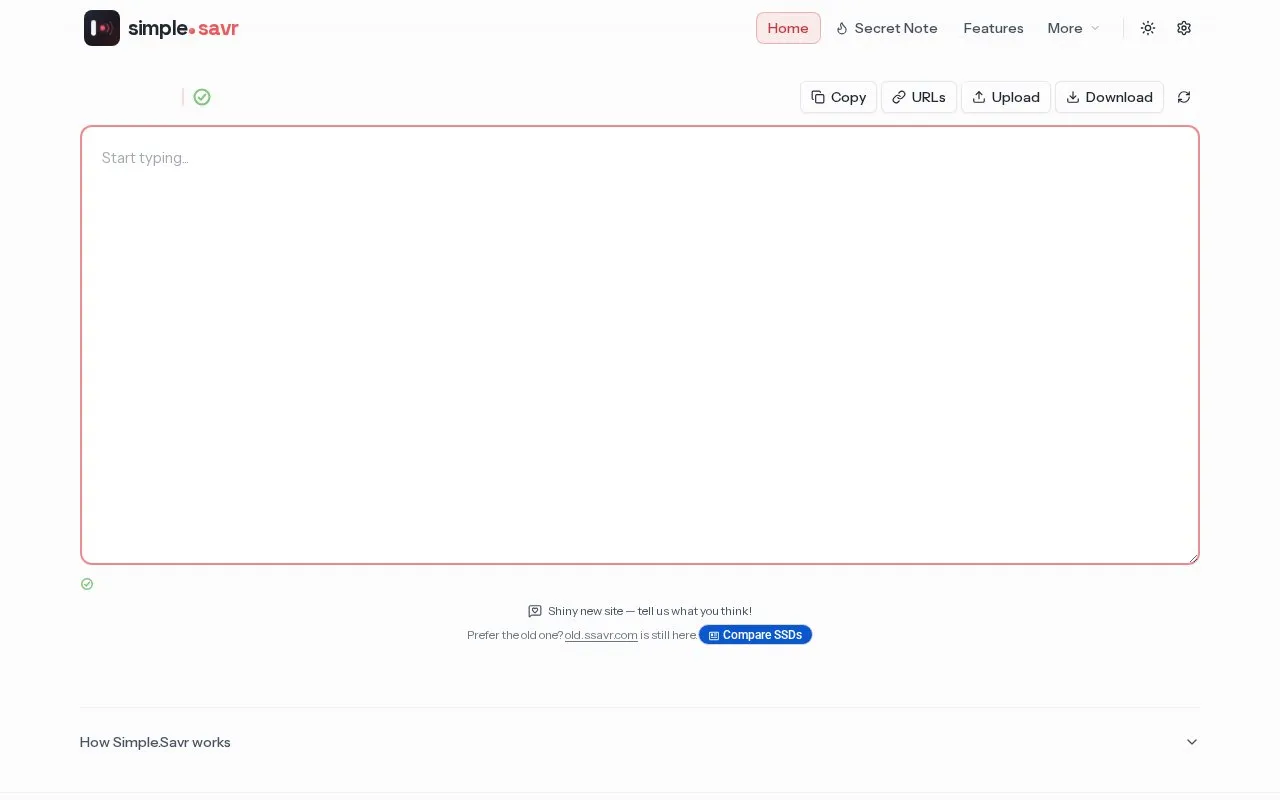Open Secret Note page

point(886,28)
